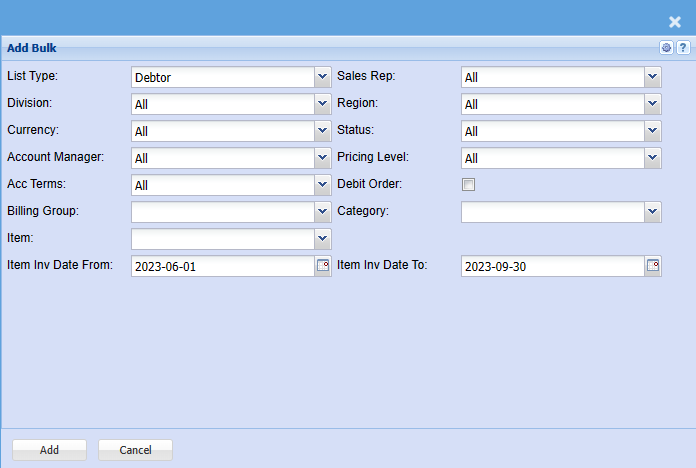696x468 pixels.
Task: Open calendar picker for Item Inv Date To
Action: 653,266
